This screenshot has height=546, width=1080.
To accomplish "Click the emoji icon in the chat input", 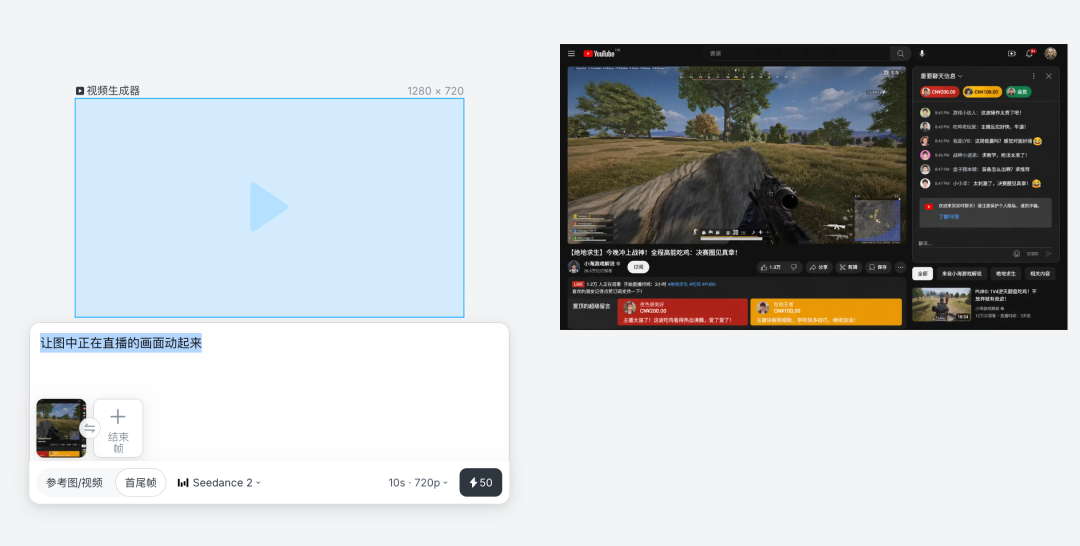I will 1017,253.
